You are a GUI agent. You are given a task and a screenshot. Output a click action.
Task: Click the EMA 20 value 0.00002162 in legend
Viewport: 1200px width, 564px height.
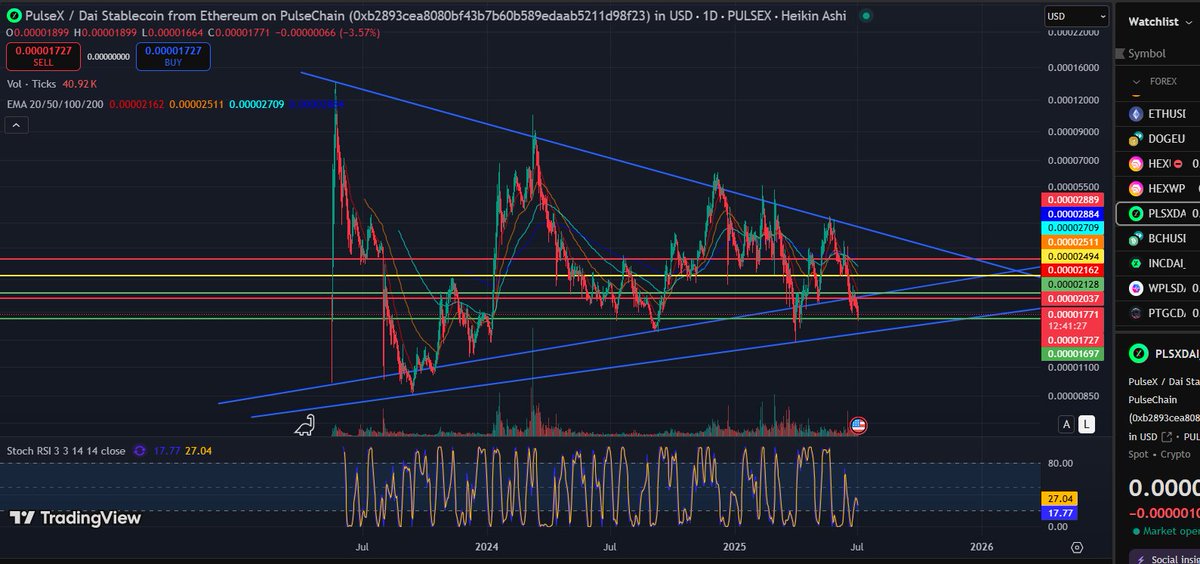pos(137,103)
